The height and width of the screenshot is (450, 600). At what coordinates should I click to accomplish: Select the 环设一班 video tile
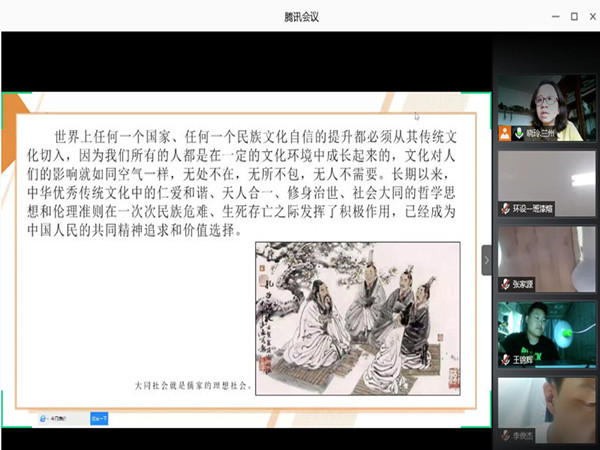[546, 180]
